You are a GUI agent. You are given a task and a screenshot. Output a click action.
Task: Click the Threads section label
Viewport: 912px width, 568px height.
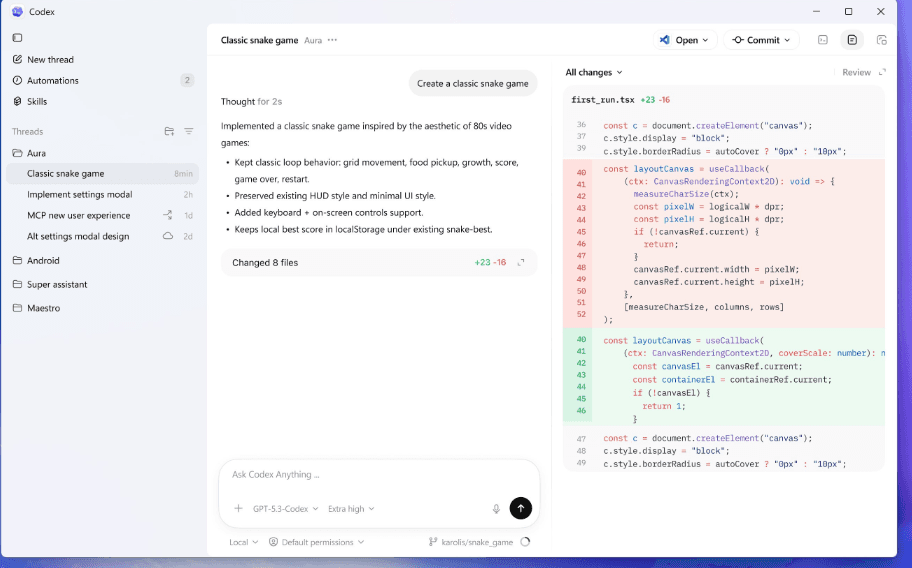click(x=27, y=131)
